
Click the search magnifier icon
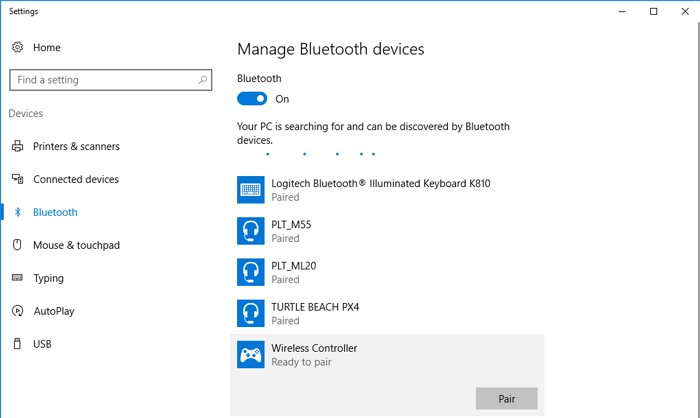pos(203,80)
